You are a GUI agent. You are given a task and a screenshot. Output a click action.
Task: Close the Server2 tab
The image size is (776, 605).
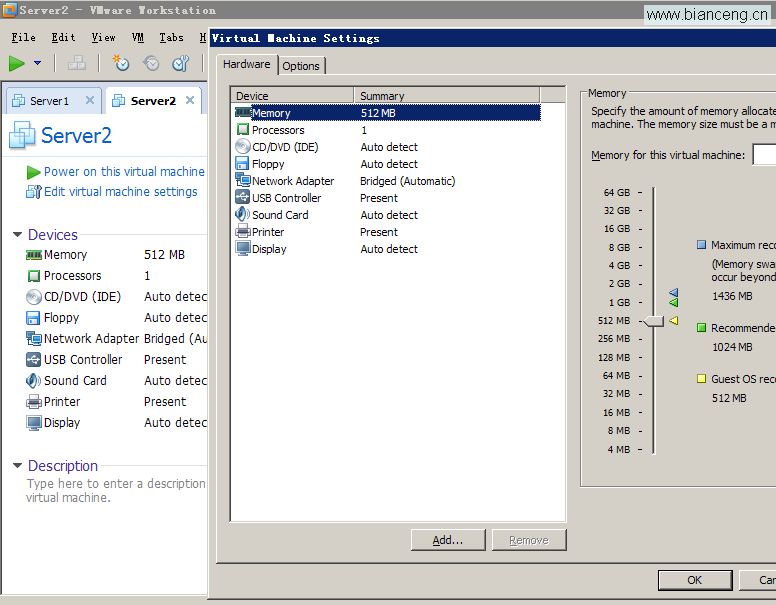tap(190, 101)
